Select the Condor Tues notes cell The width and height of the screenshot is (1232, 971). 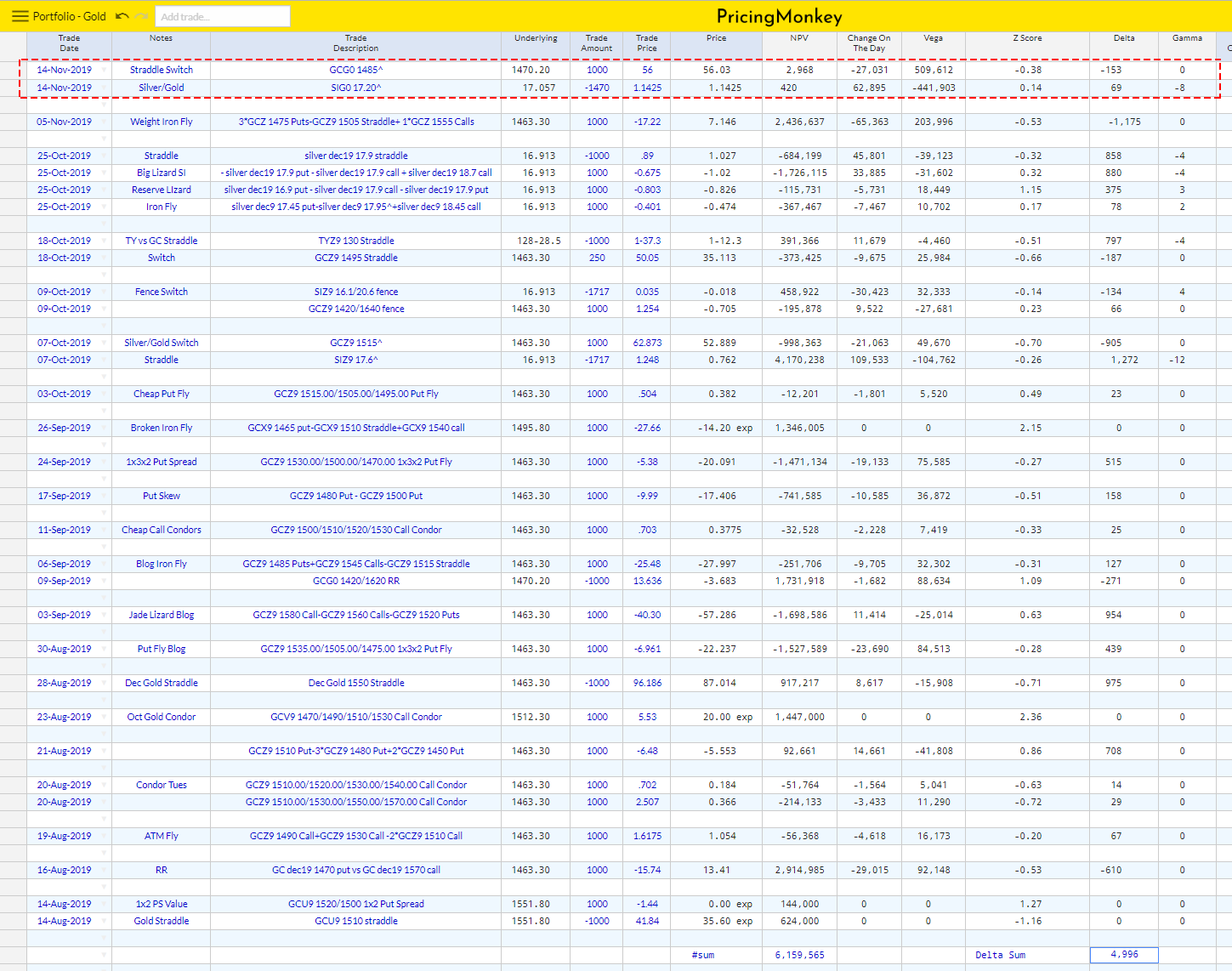click(161, 785)
